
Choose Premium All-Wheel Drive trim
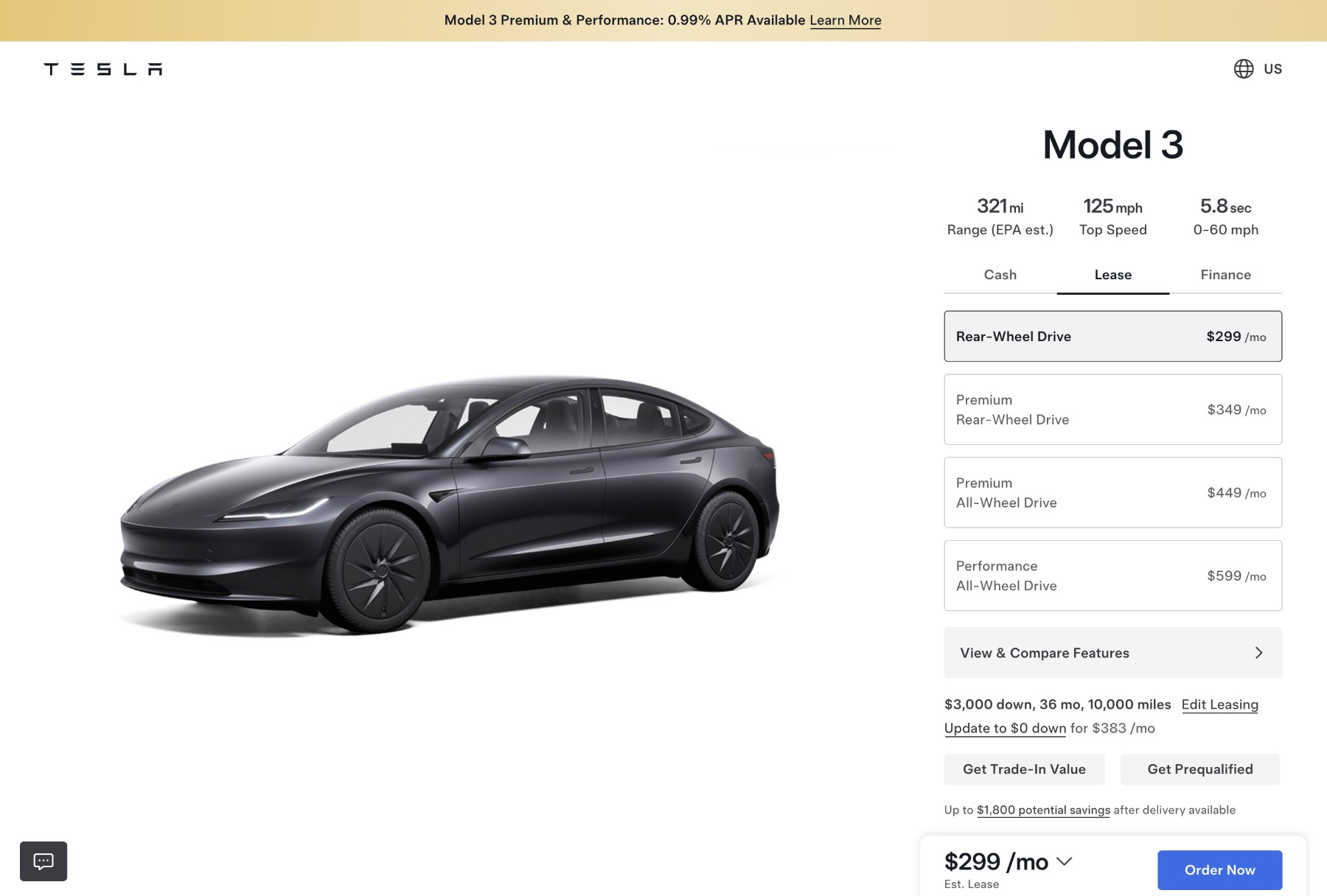point(1112,492)
